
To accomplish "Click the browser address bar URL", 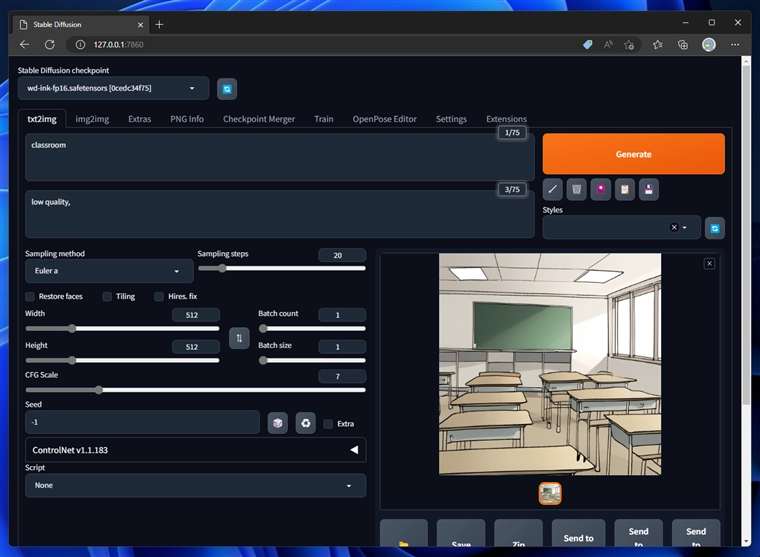I will point(118,45).
